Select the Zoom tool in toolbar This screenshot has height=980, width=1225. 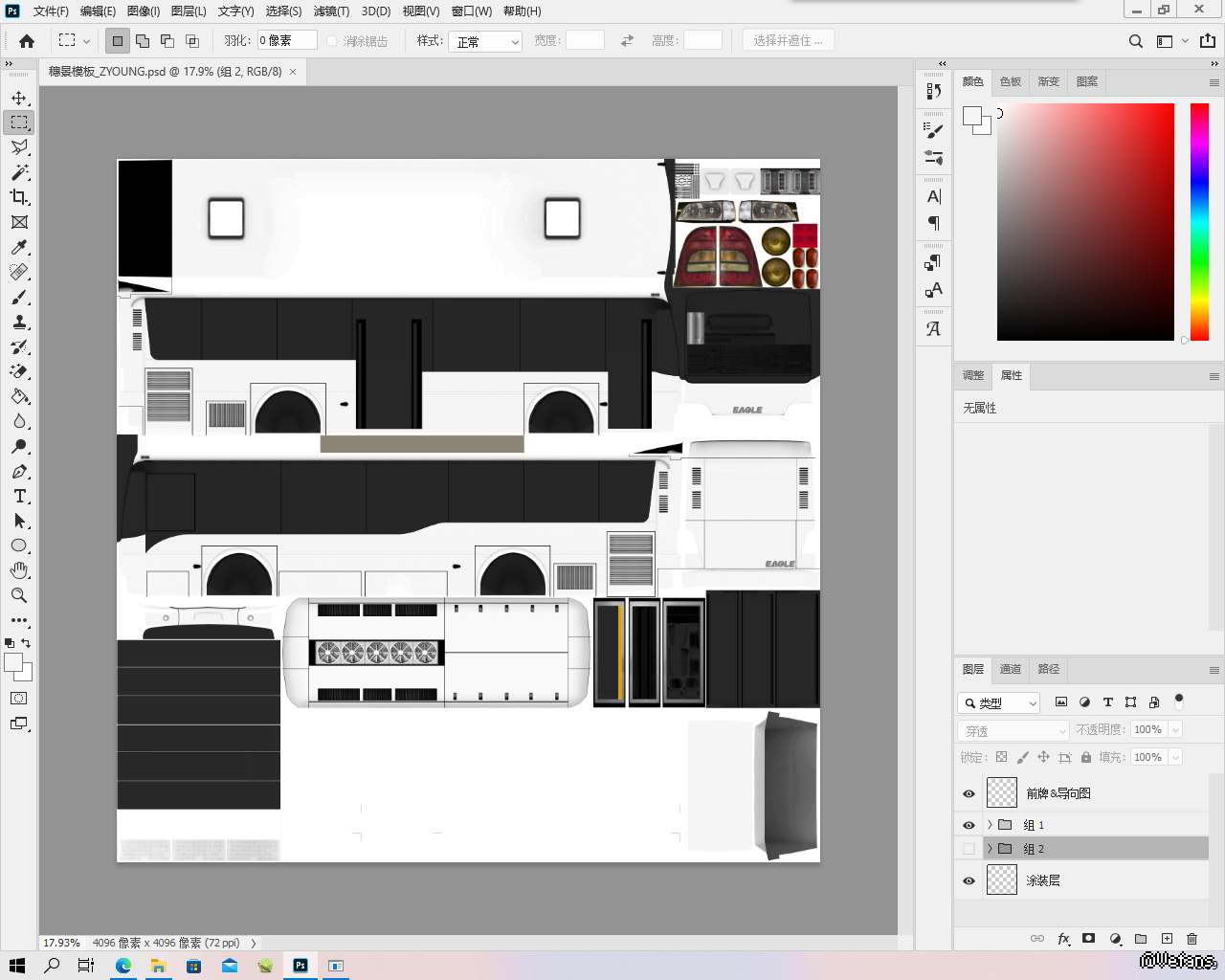(19, 595)
